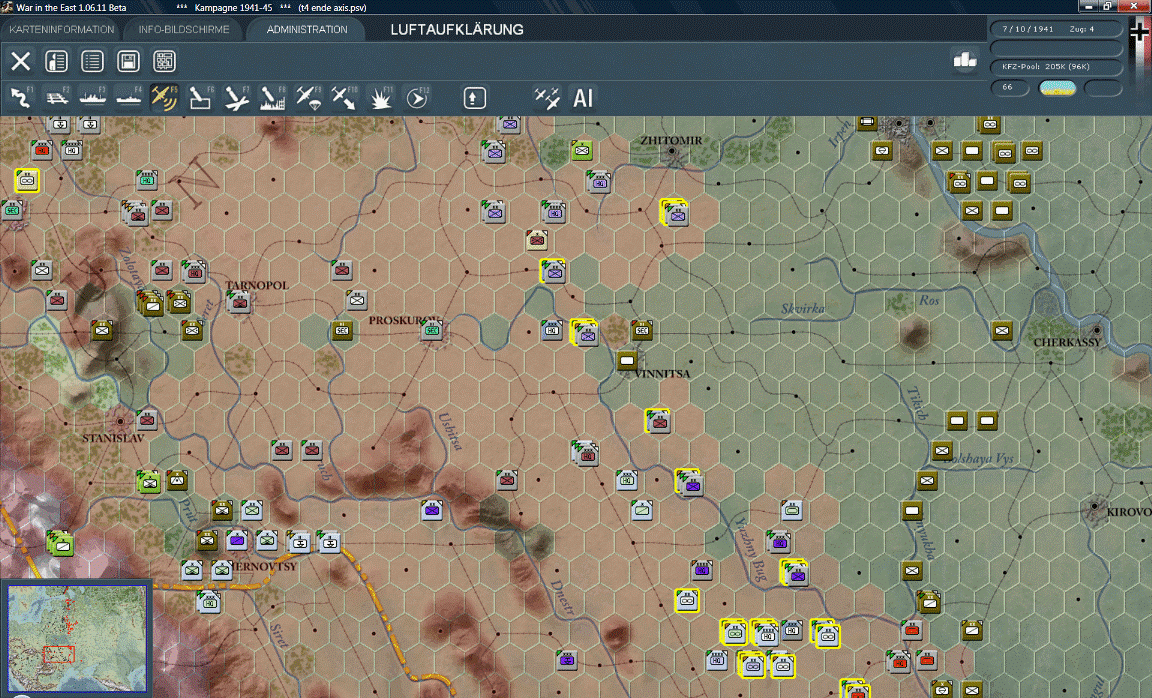Image resolution: width=1152 pixels, height=698 pixels.
Task: Click the minimap overview thumbnail
Action: (76, 638)
